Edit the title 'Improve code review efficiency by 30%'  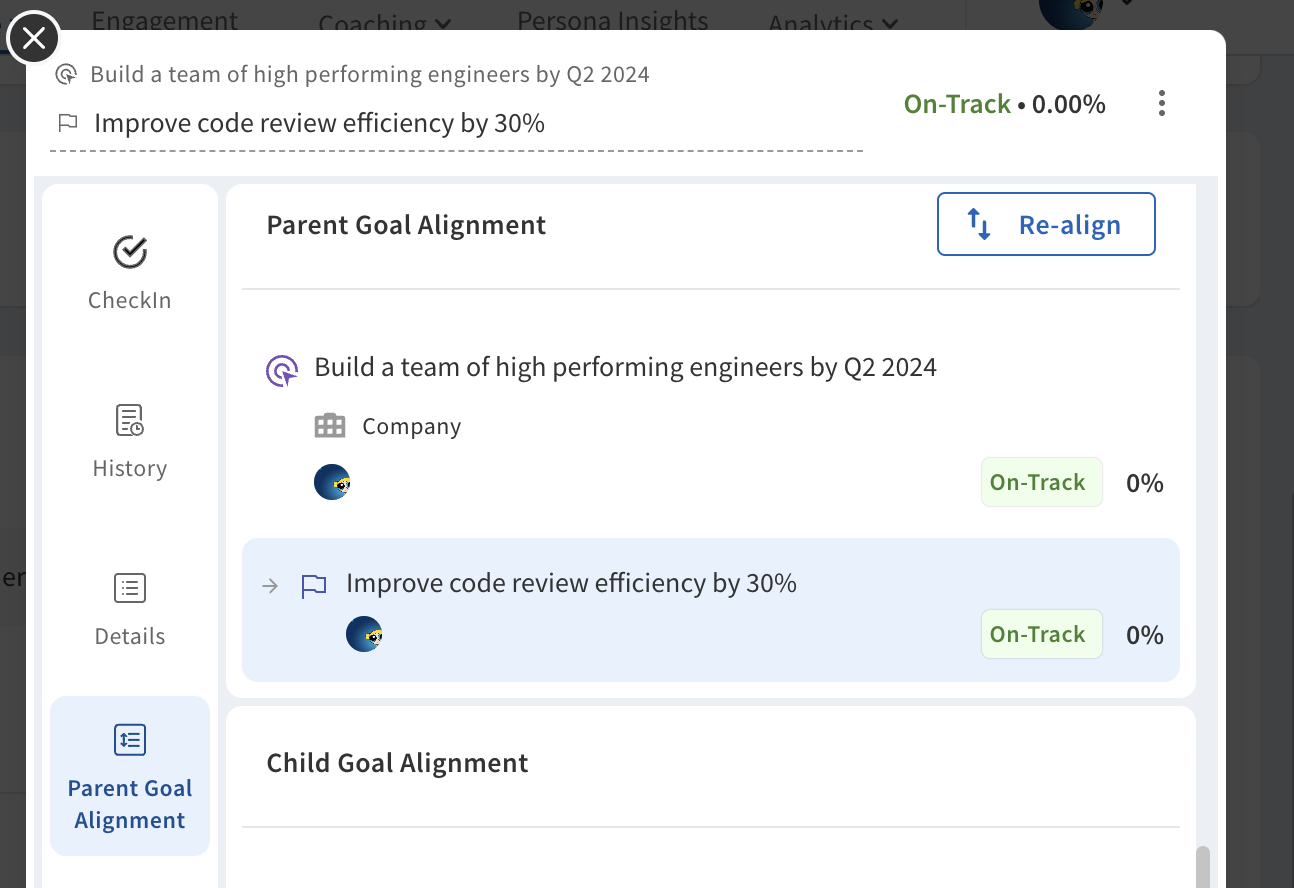320,124
